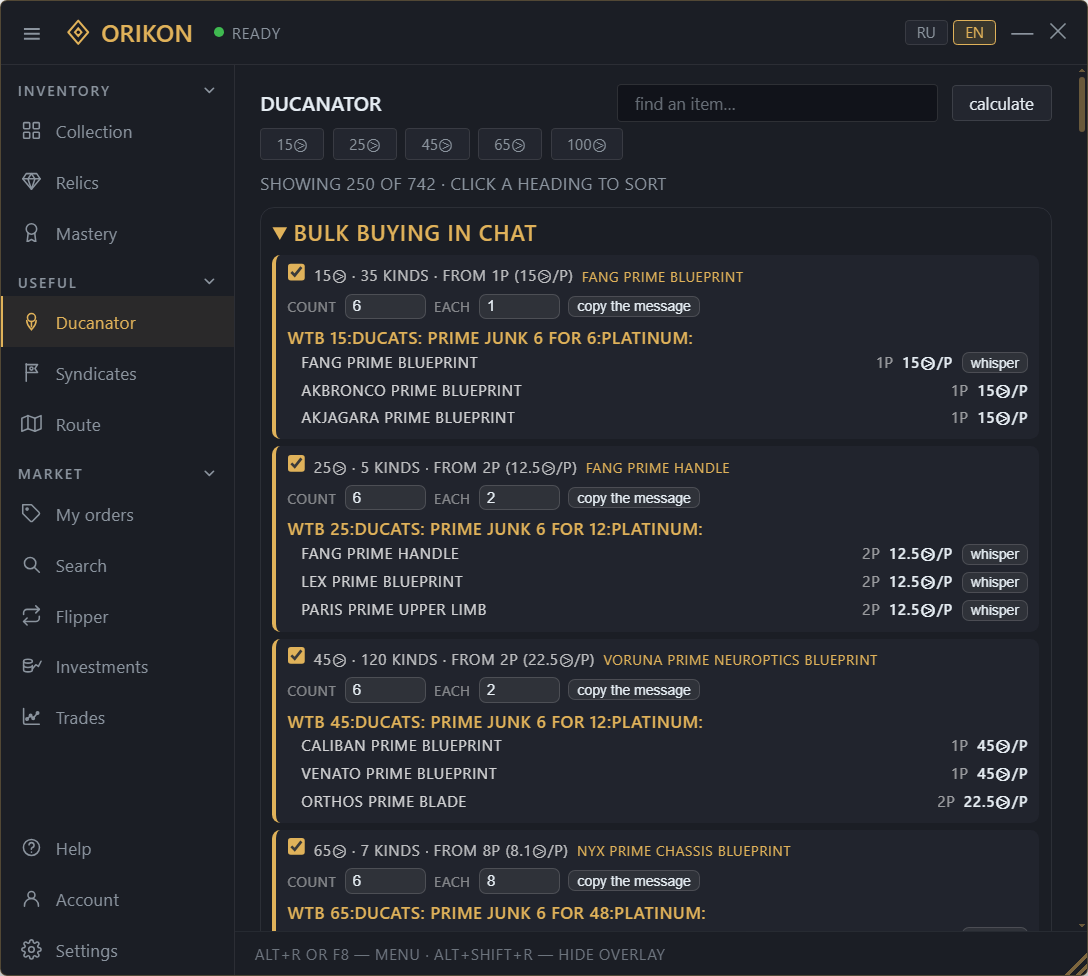This screenshot has width=1088, height=976.
Task: Copy the message for 65 ducats group
Action: [634, 881]
